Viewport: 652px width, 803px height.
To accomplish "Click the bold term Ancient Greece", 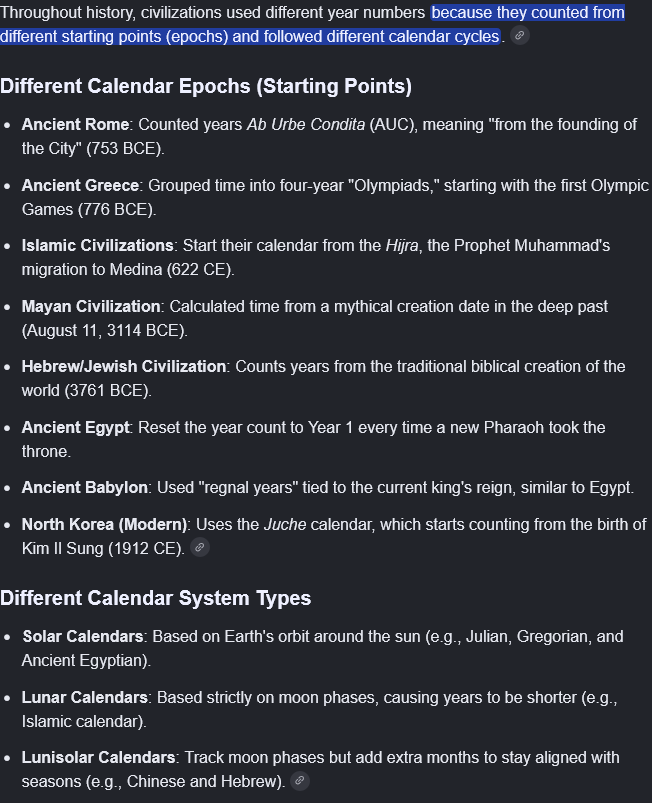I will (x=80, y=185).
